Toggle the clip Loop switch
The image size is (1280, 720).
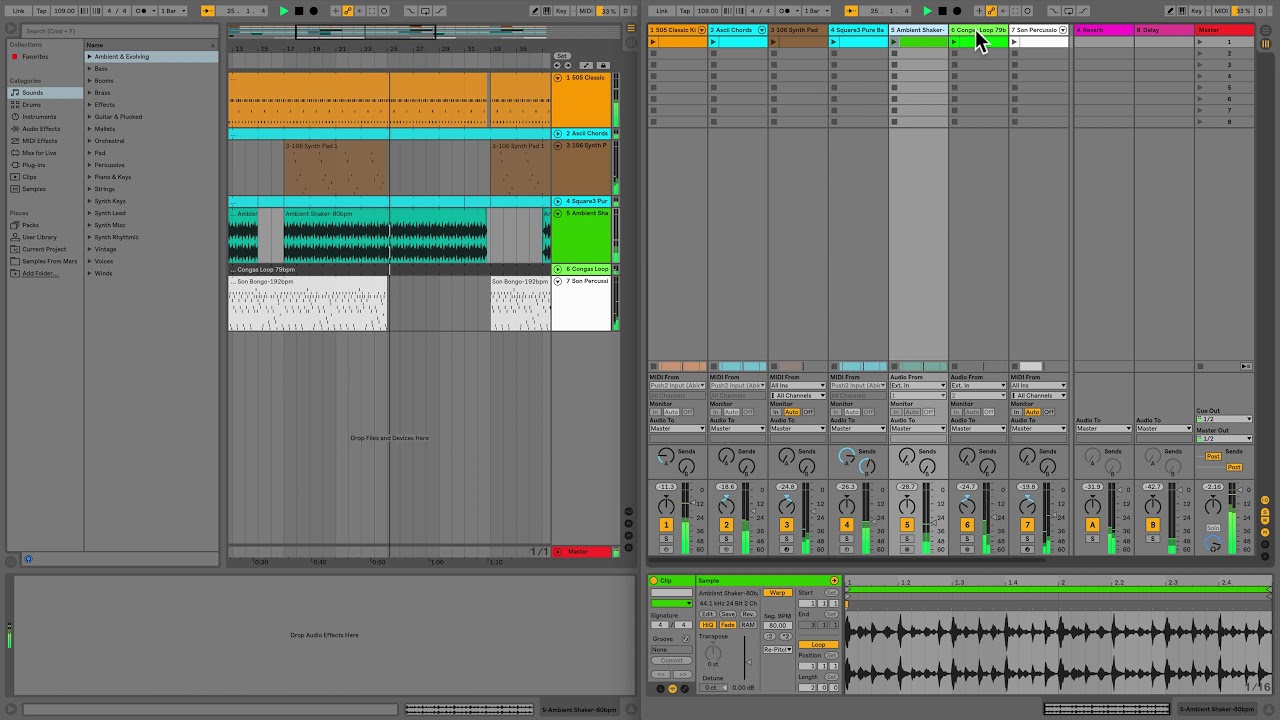tap(819, 645)
